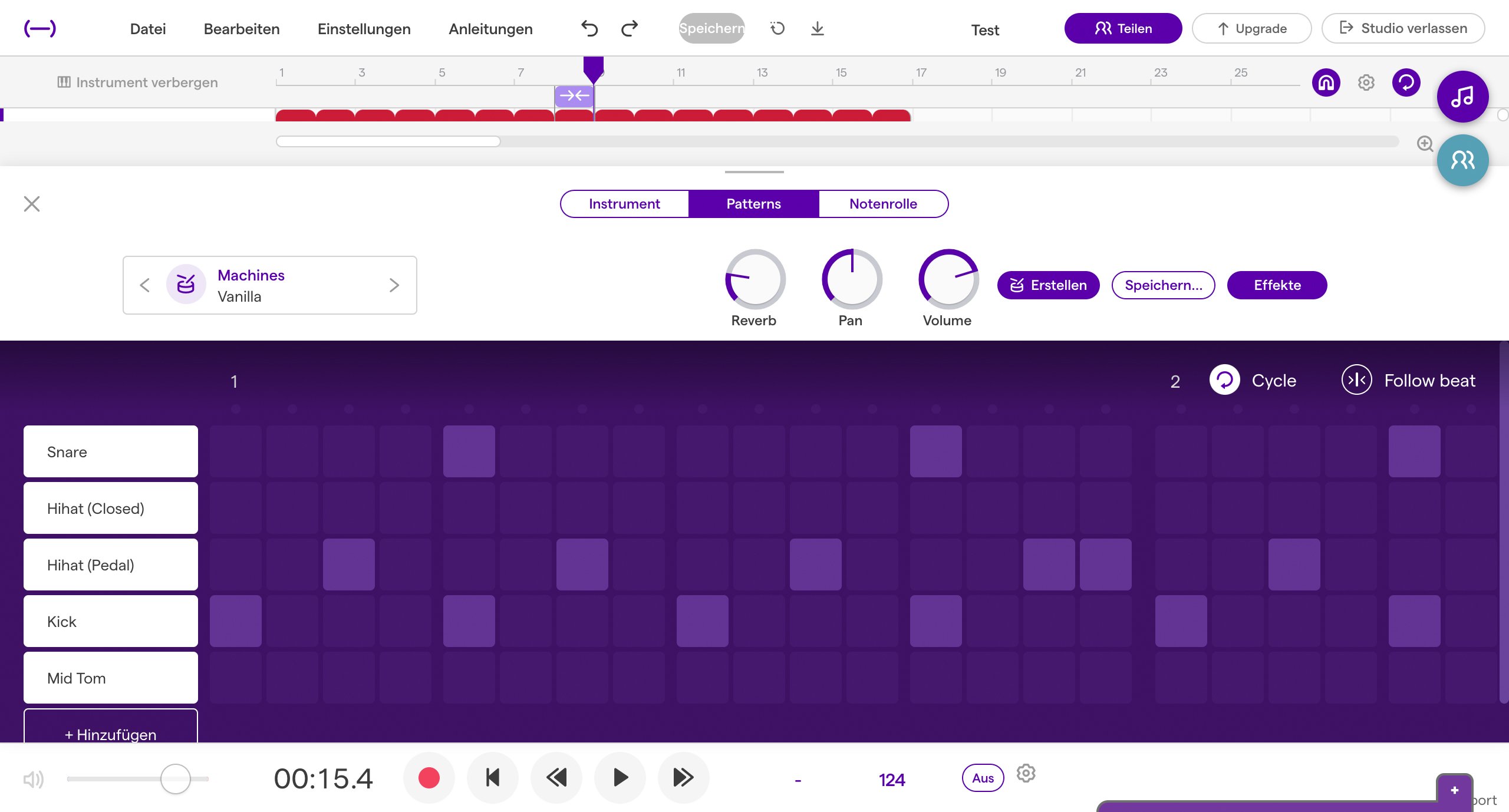Click the redo arrow icon

tap(630, 28)
